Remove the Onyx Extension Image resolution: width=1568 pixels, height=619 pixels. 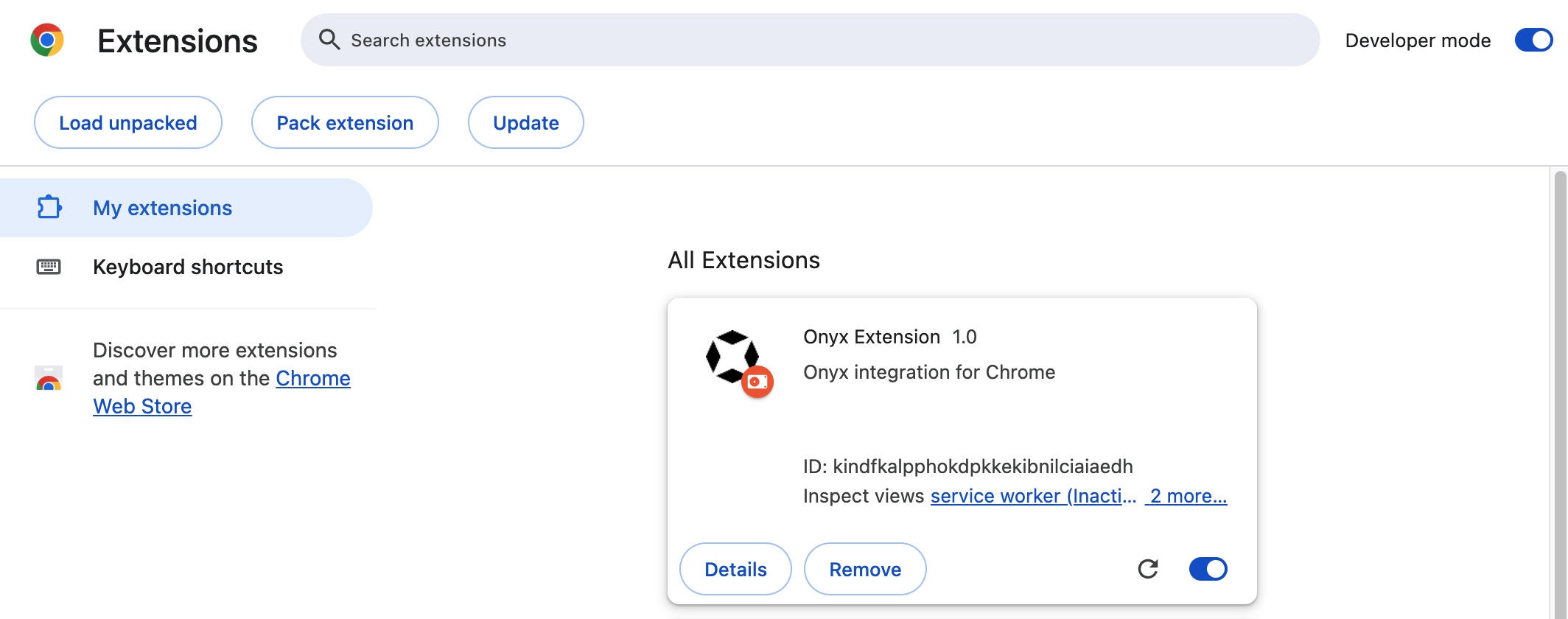coord(865,569)
